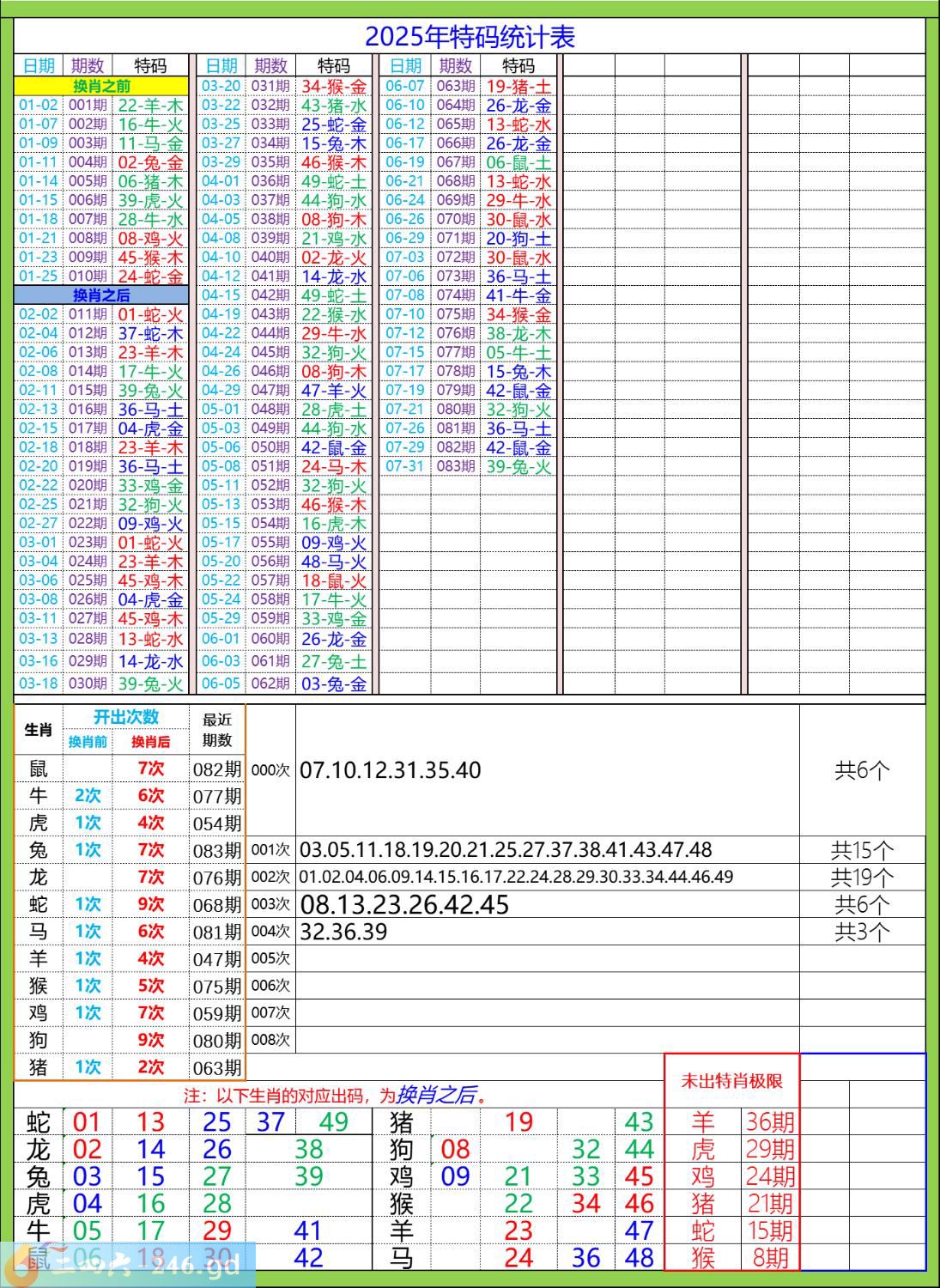
Task: Select blue 48 in the 马 number row
Action: click(640, 1258)
